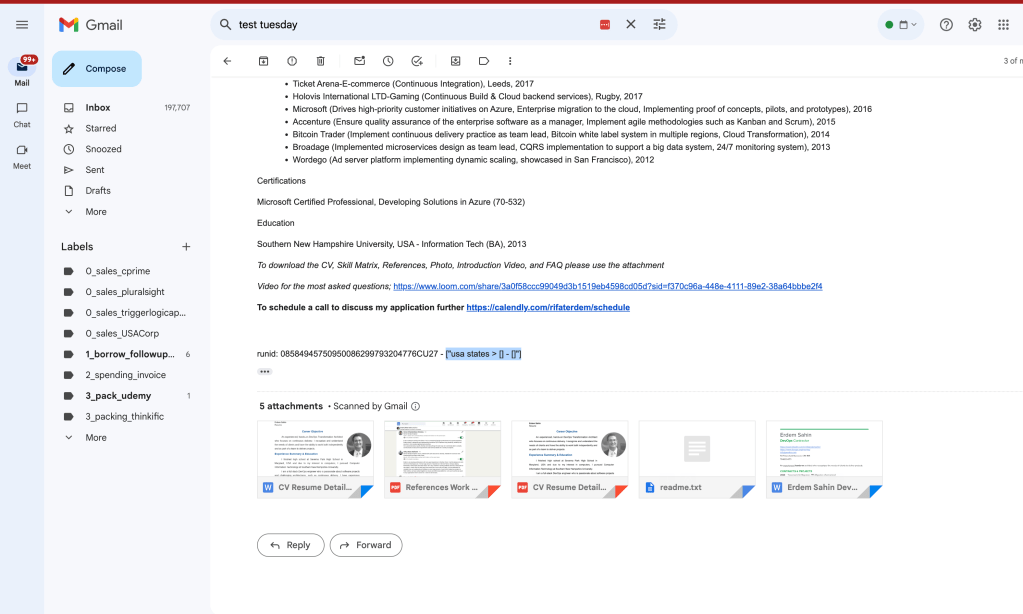This screenshot has width=1023, height=614.
Task: Create a new label with plus icon
Action: pyautogui.click(x=186, y=247)
